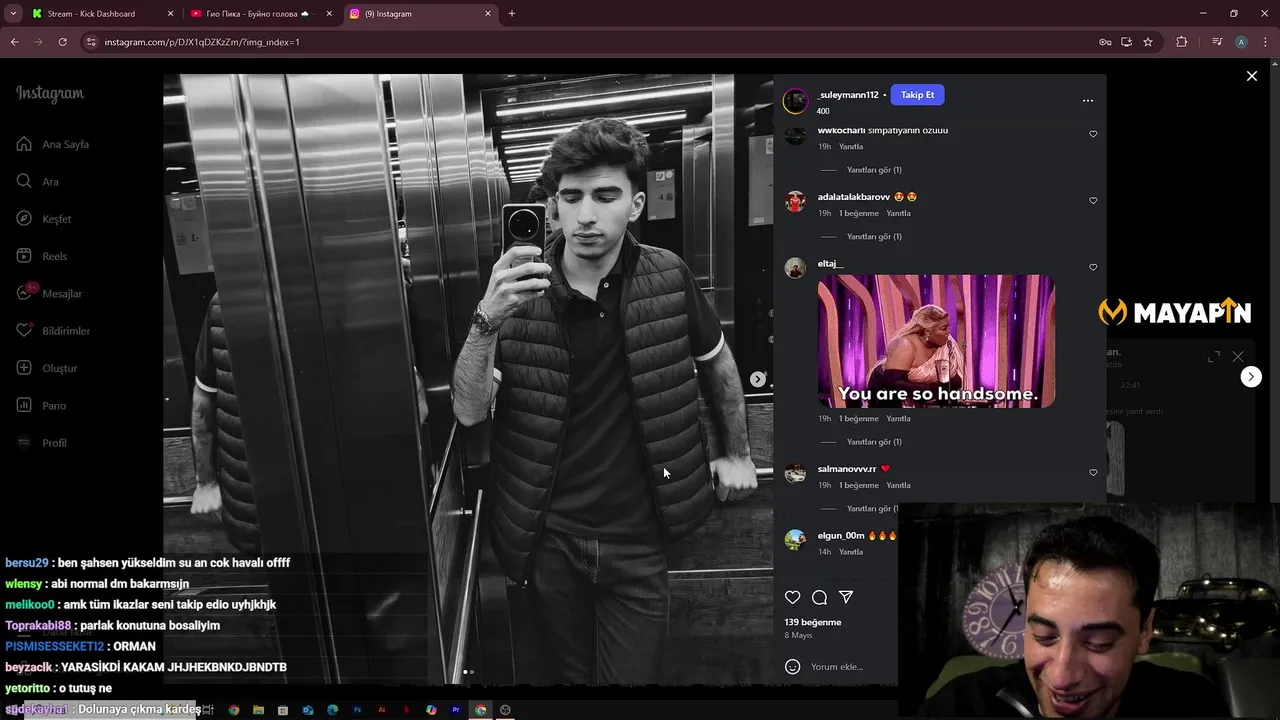Screen dimensions: 1280x720
Task: Click the Instagram URL address bar
Action: pyautogui.click(x=590, y=42)
